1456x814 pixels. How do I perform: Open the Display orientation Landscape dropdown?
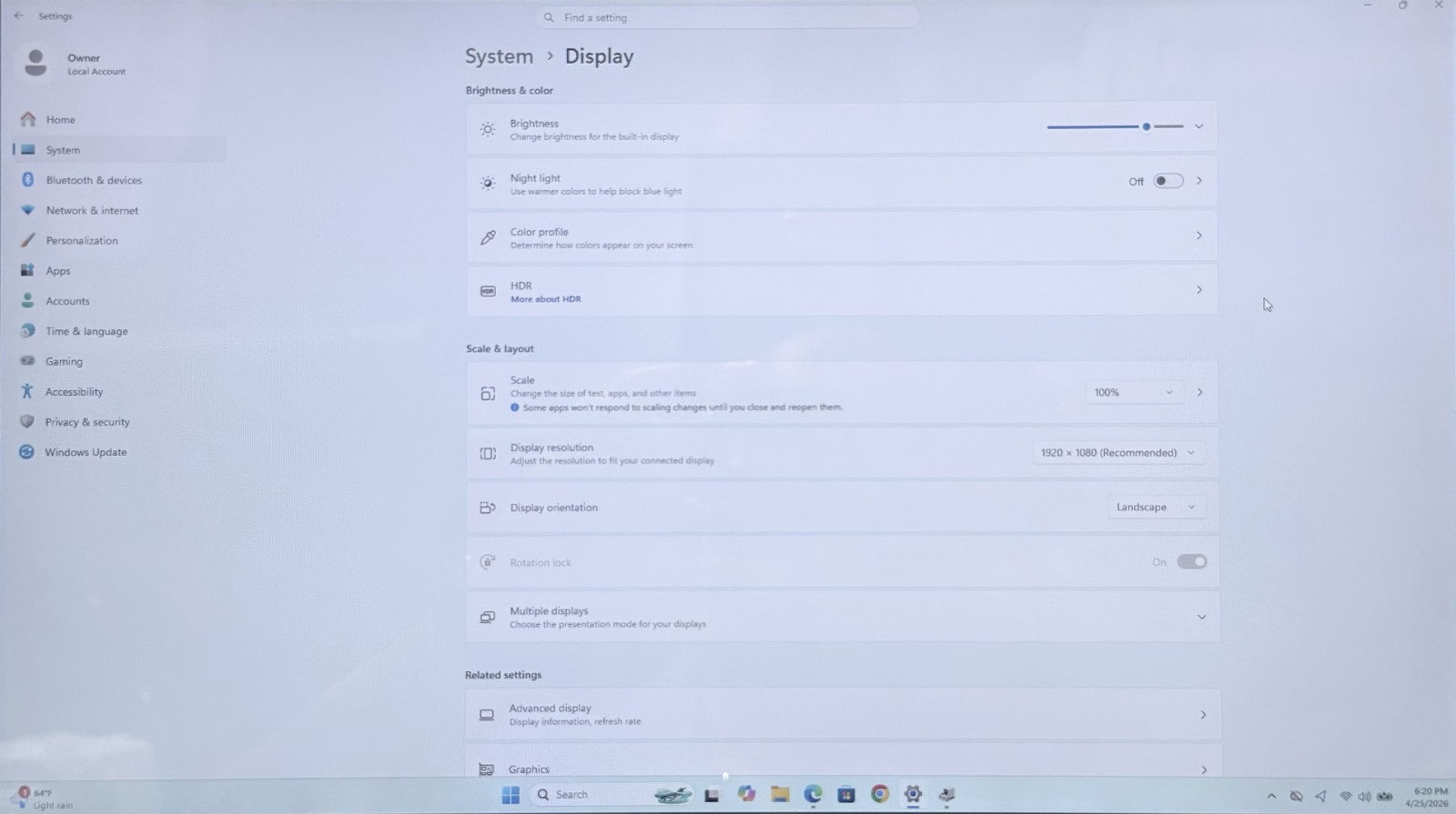[1156, 507]
